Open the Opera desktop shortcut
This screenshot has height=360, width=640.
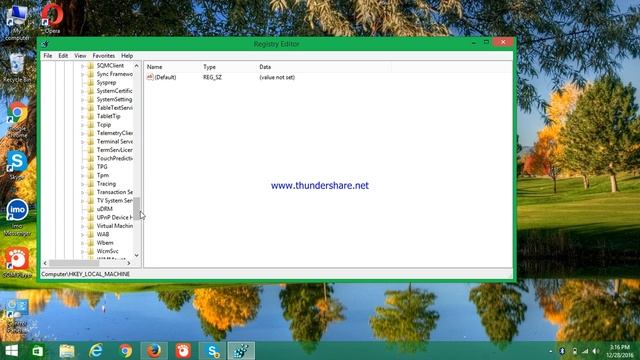click(52, 18)
